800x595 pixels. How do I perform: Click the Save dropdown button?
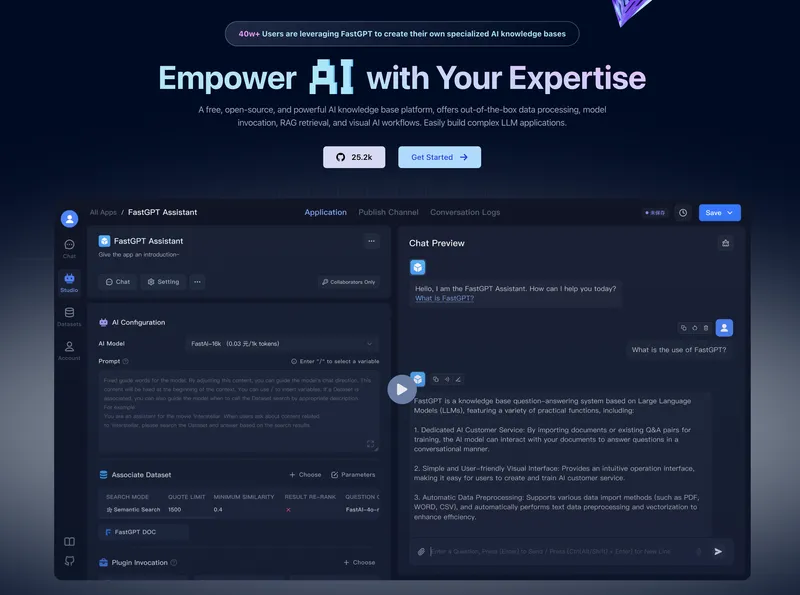point(719,213)
